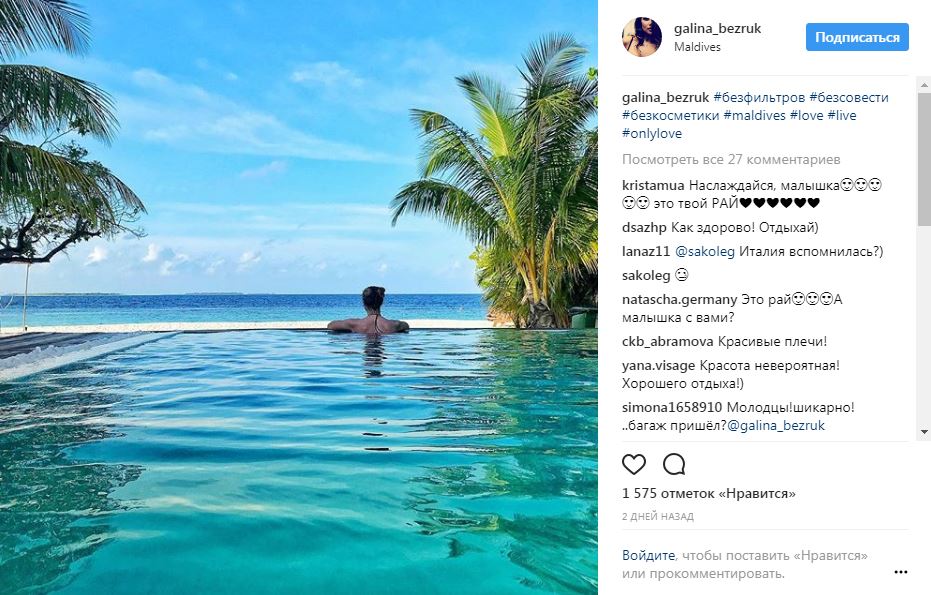
Task: Click the heart like icon
Action: pos(634,464)
